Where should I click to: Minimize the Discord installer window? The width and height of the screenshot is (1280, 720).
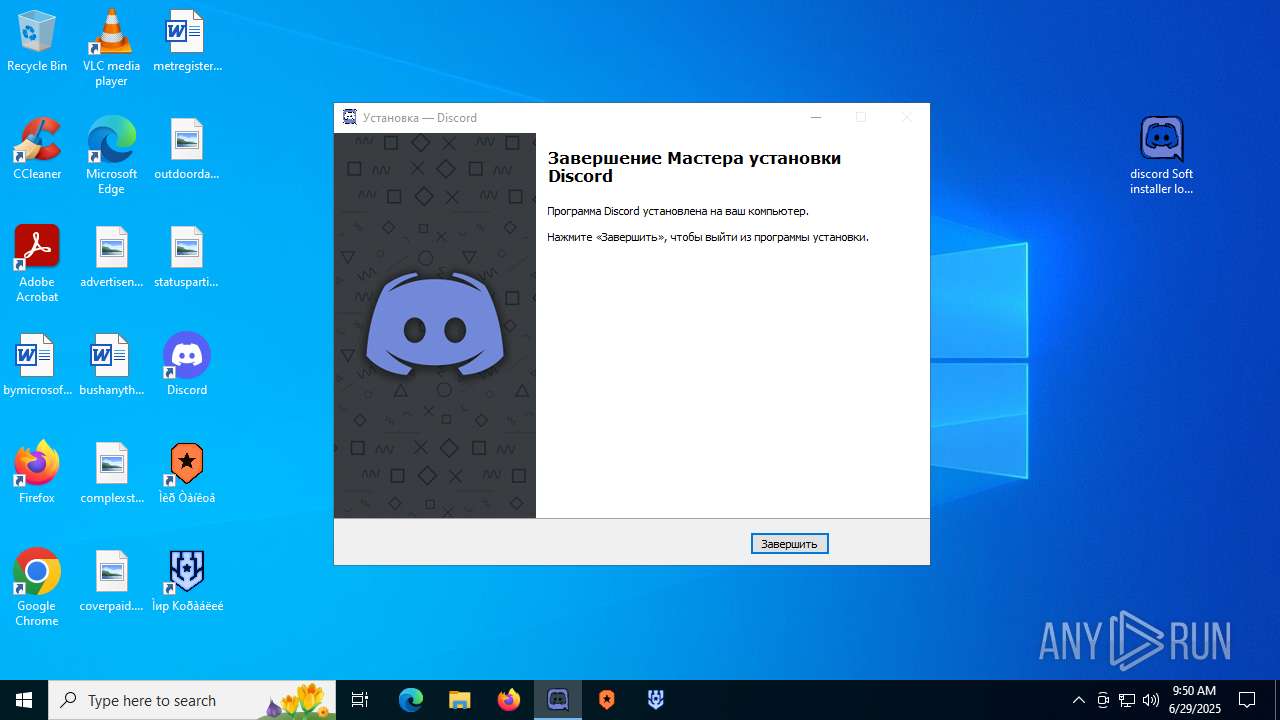(x=816, y=118)
